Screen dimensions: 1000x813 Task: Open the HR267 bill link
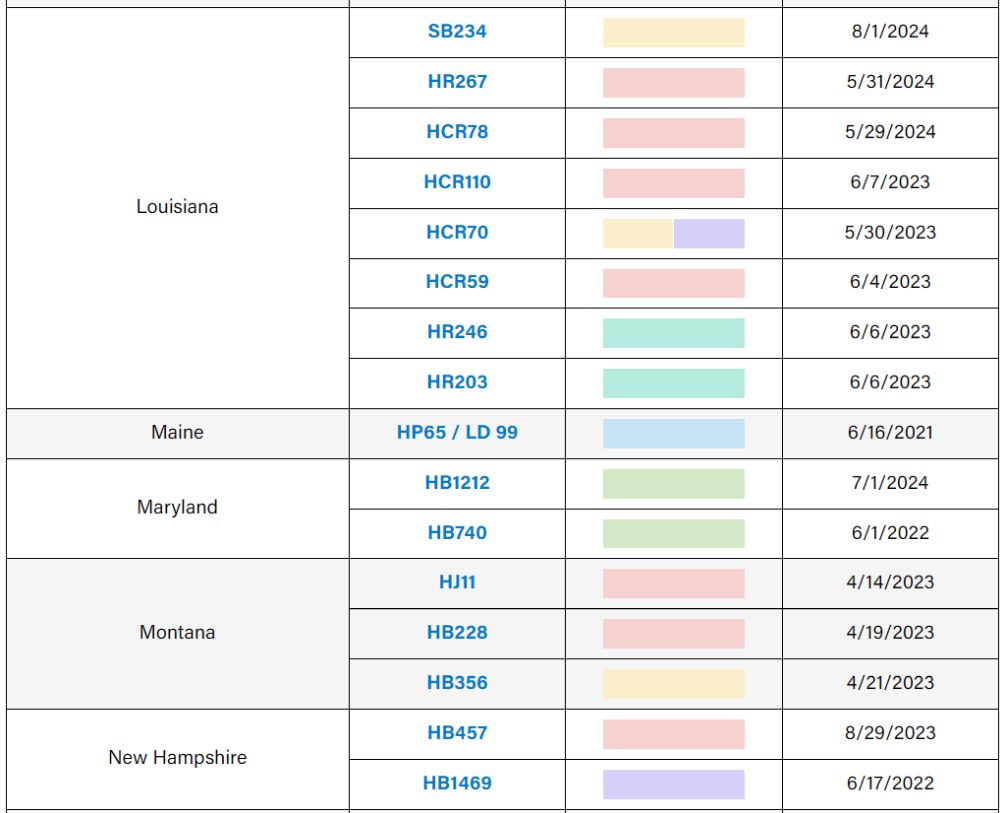click(x=457, y=82)
